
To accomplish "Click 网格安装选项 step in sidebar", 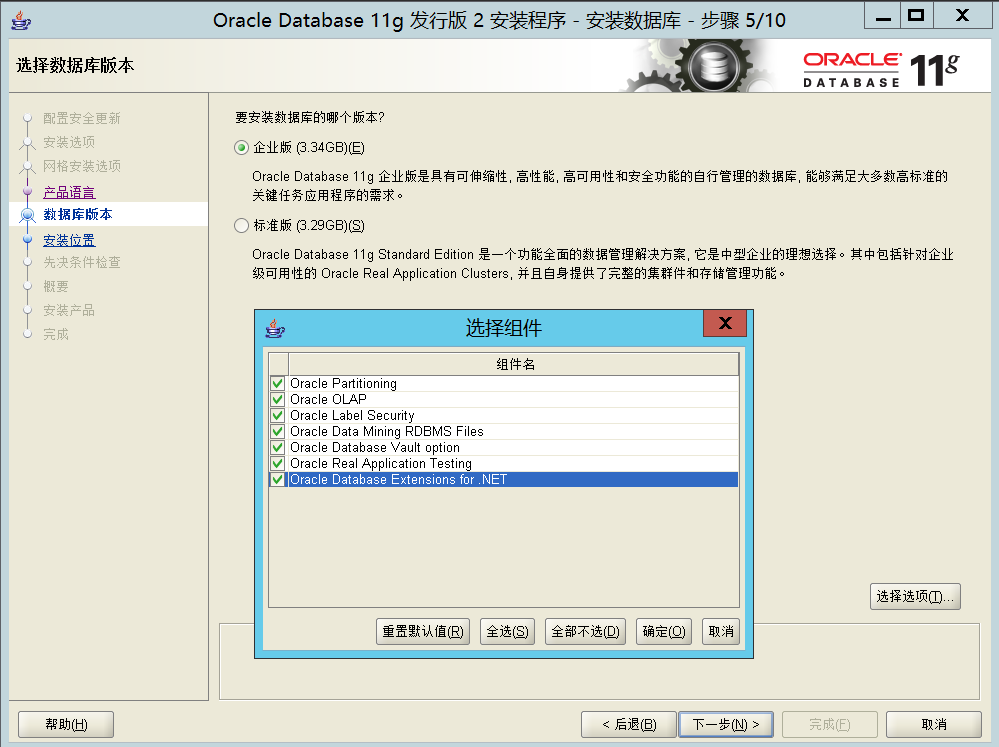I will [82, 166].
